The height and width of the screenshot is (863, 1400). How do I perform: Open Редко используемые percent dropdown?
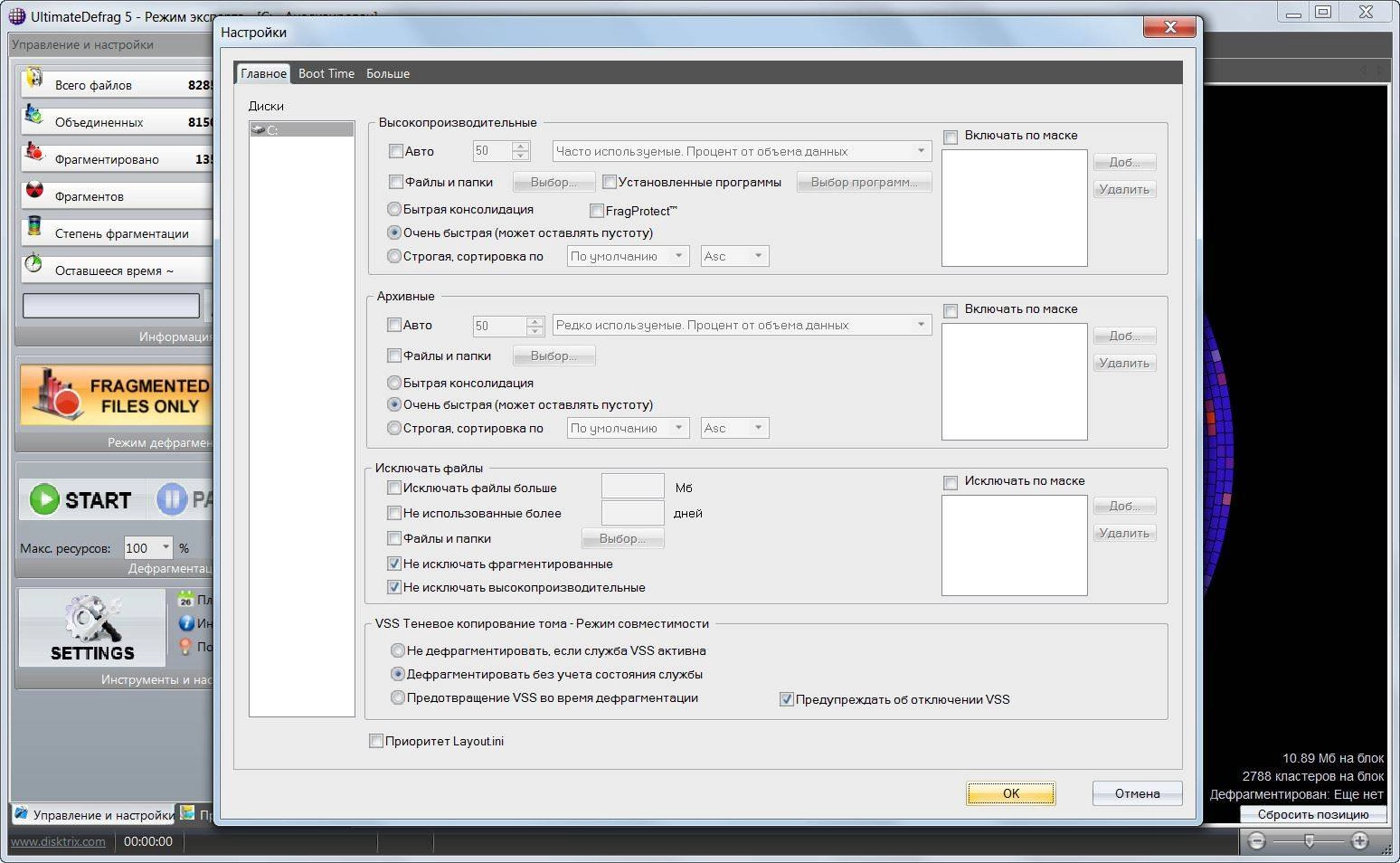742,325
